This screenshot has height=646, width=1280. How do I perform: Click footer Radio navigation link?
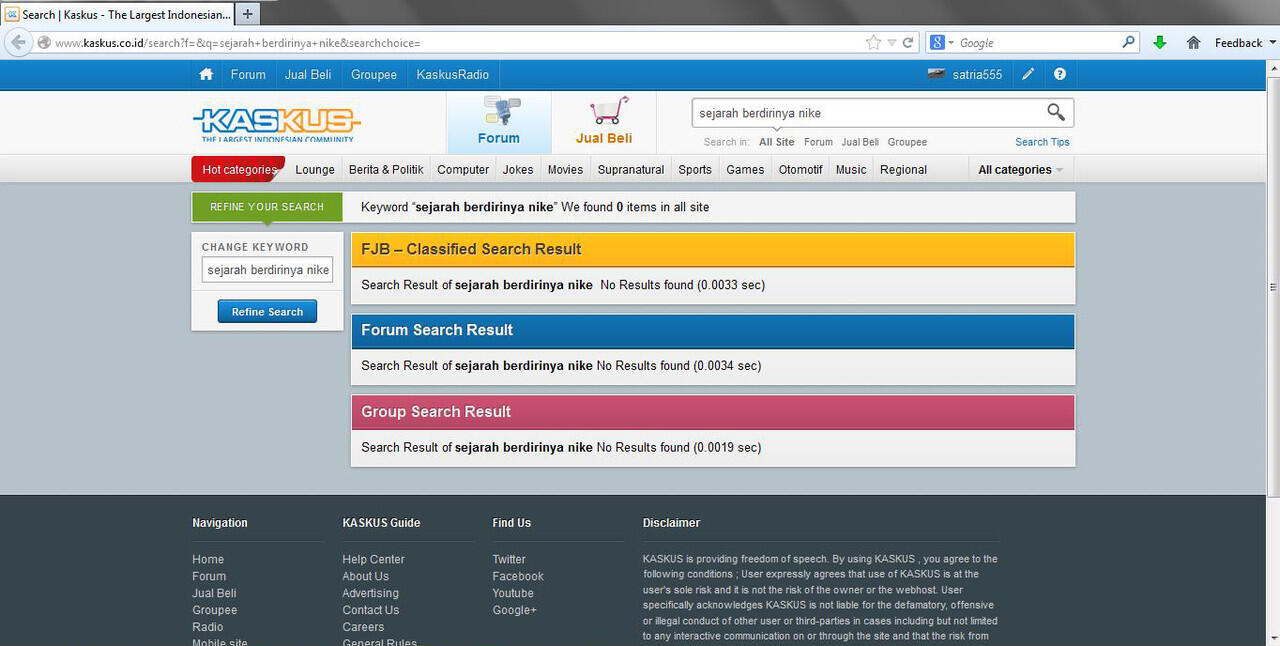208,628
